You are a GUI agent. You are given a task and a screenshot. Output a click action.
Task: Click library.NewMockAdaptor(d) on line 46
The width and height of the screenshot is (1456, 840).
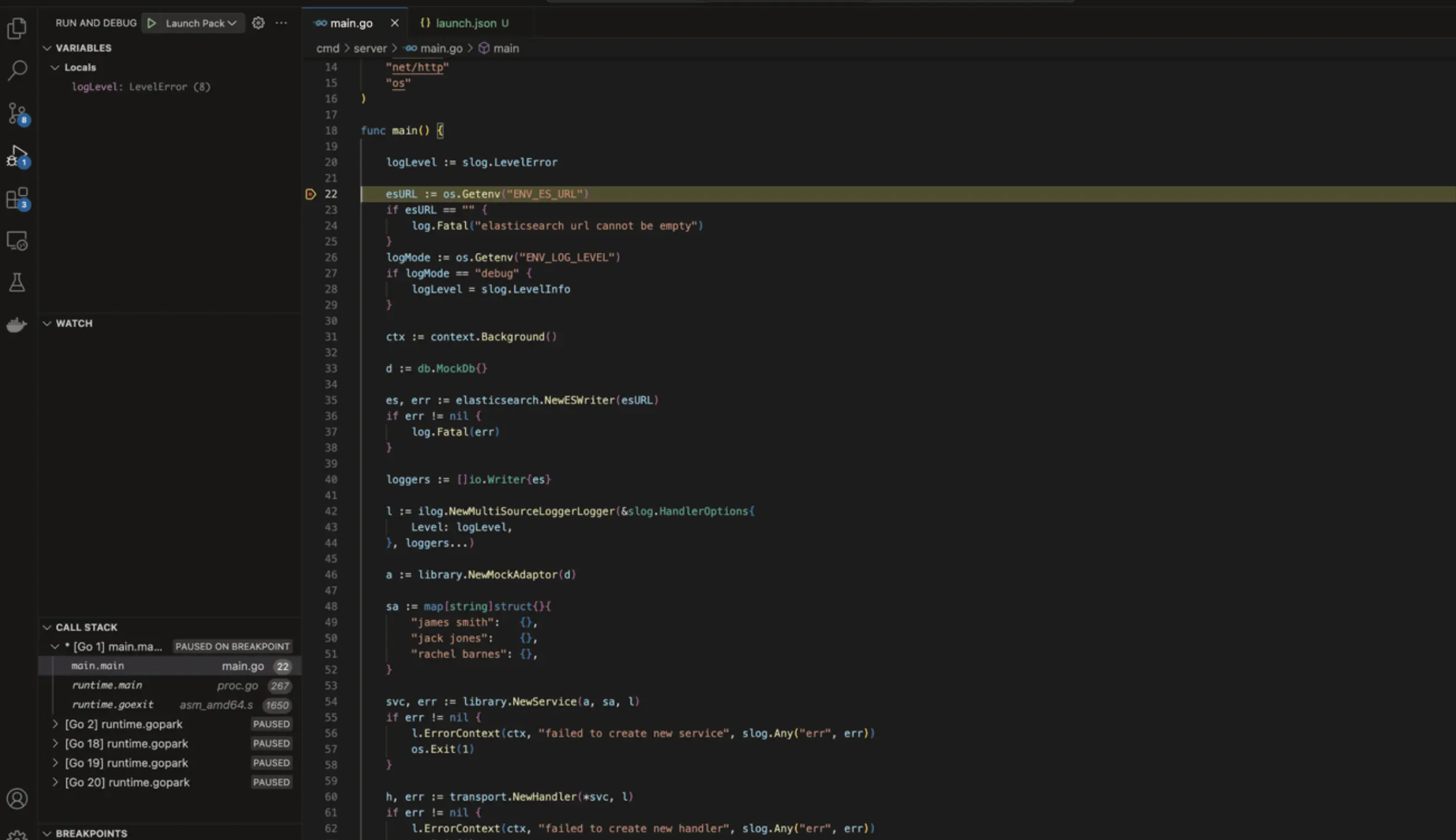click(497, 575)
